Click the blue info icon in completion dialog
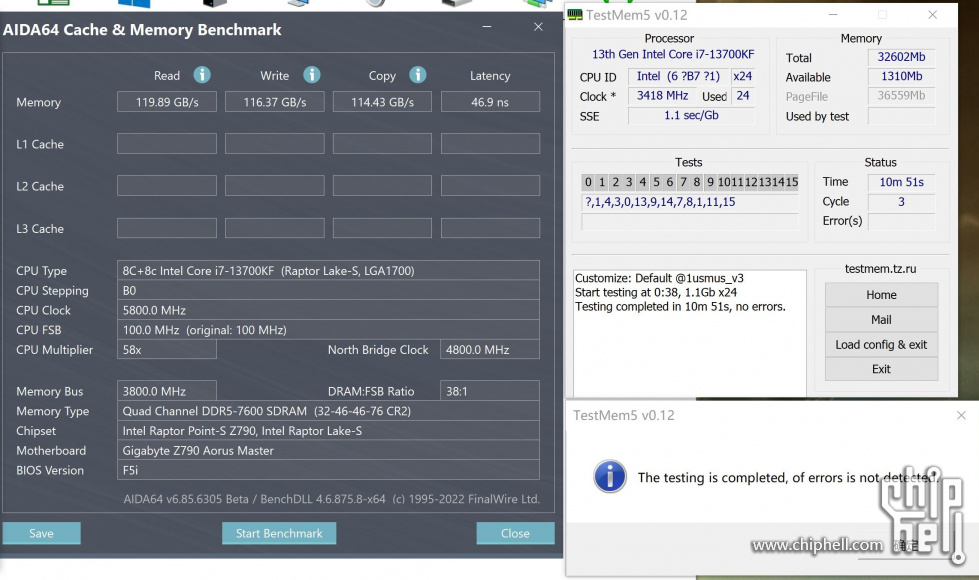 coord(609,477)
